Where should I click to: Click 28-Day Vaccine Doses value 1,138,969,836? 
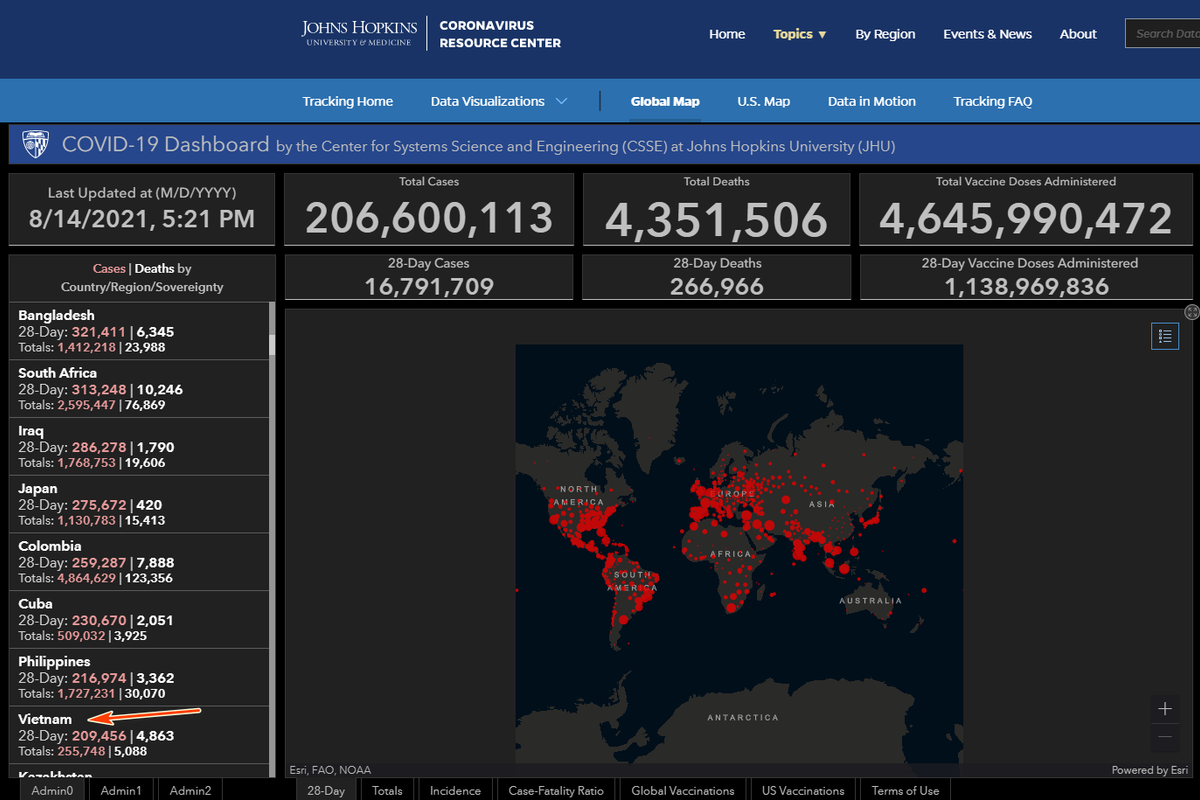1029,287
